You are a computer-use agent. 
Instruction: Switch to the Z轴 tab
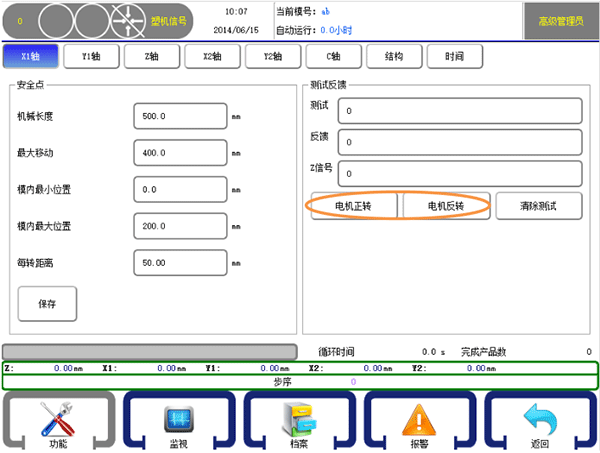pyautogui.click(x=151, y=57)
